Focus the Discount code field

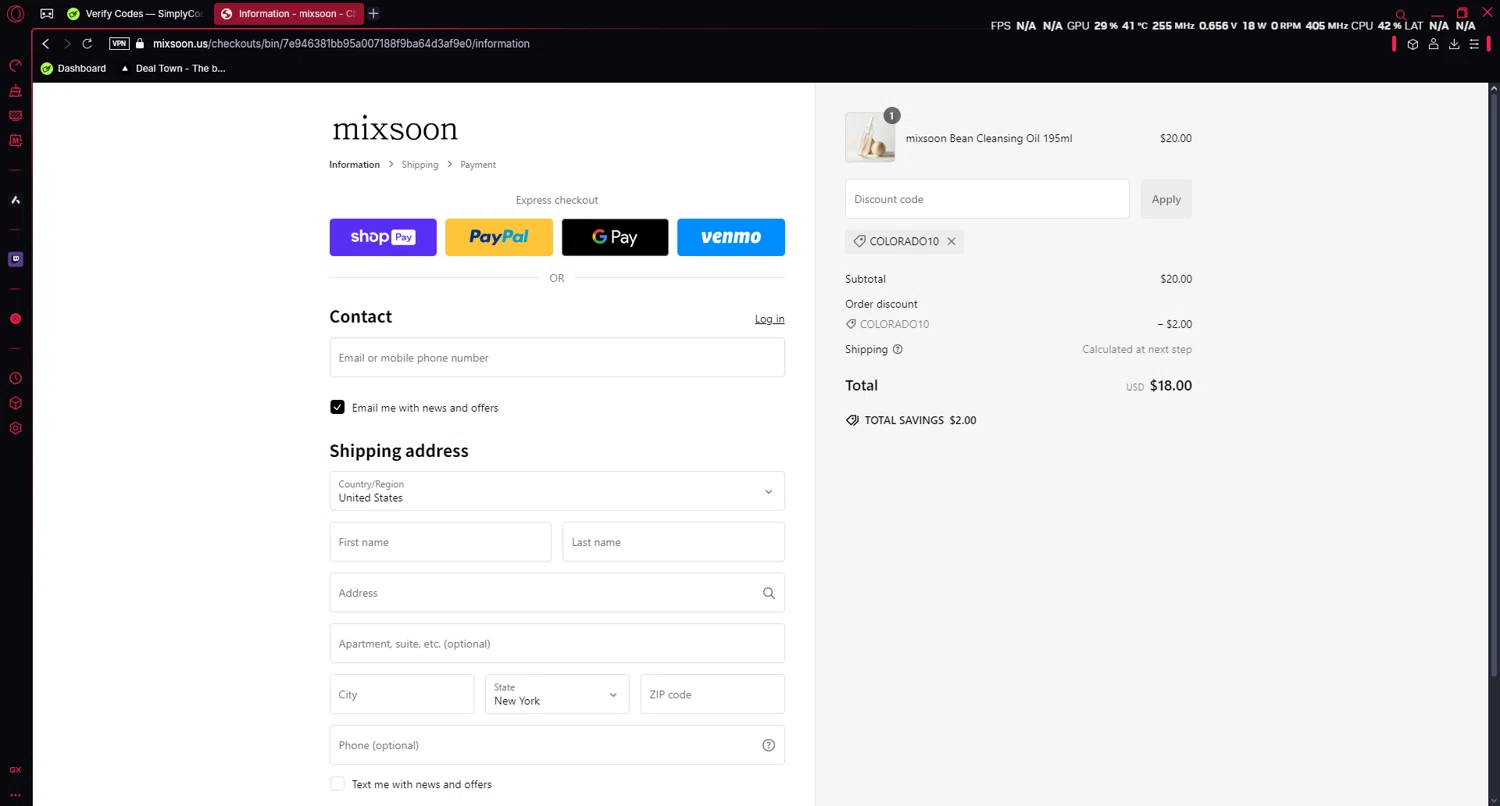[x=987, y=199]
